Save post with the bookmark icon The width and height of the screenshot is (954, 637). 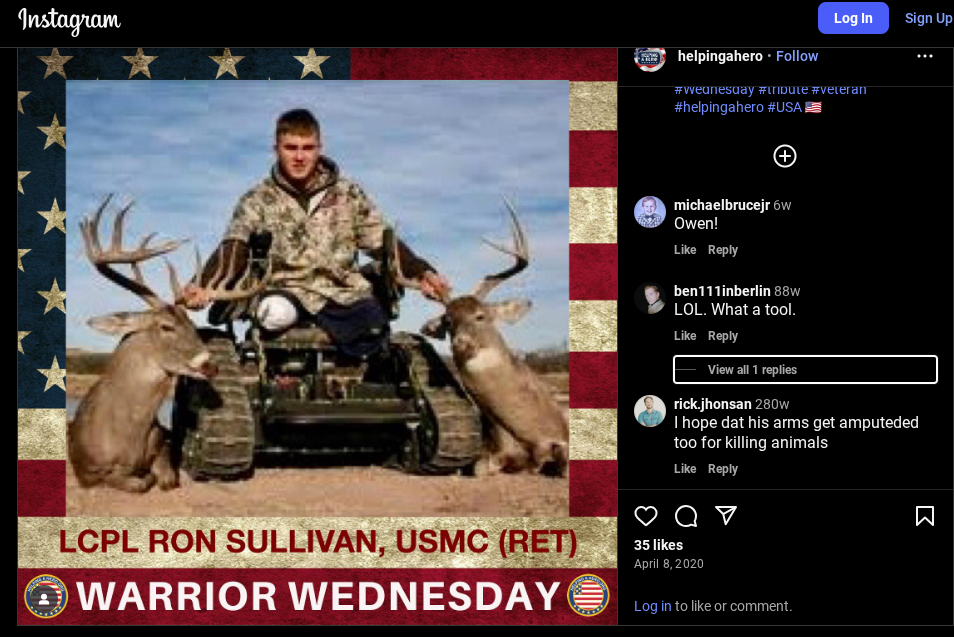924,516
